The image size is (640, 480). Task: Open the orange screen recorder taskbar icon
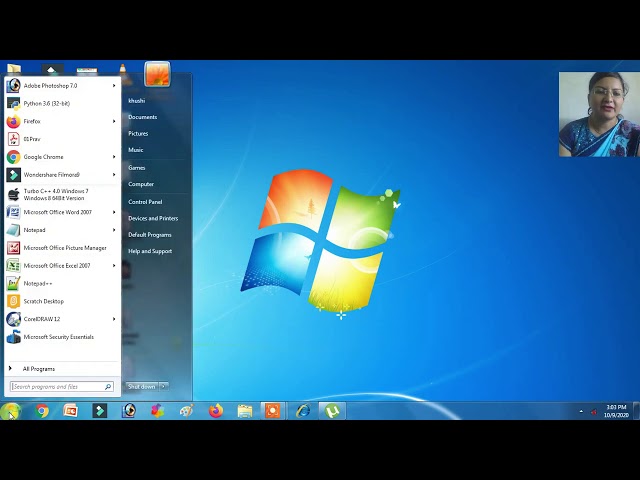tap(273, 411)
